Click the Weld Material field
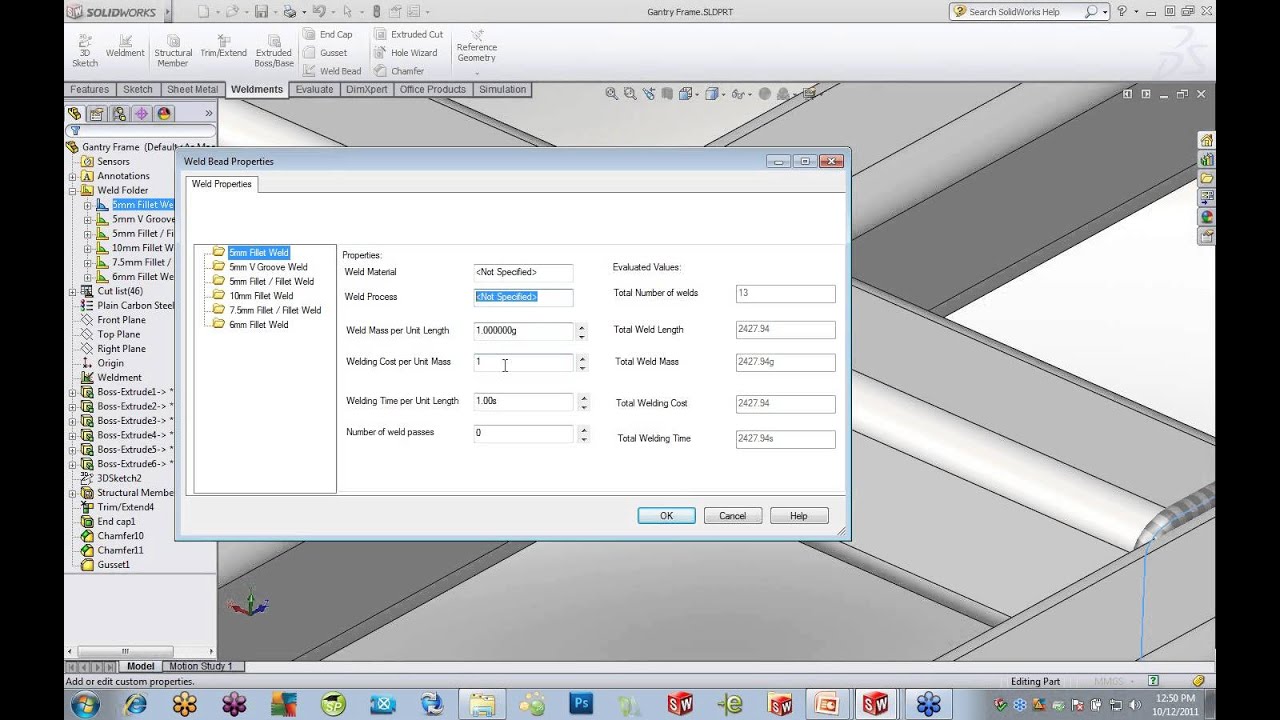This screenshot has height=720, width=1280. point(523,272)
